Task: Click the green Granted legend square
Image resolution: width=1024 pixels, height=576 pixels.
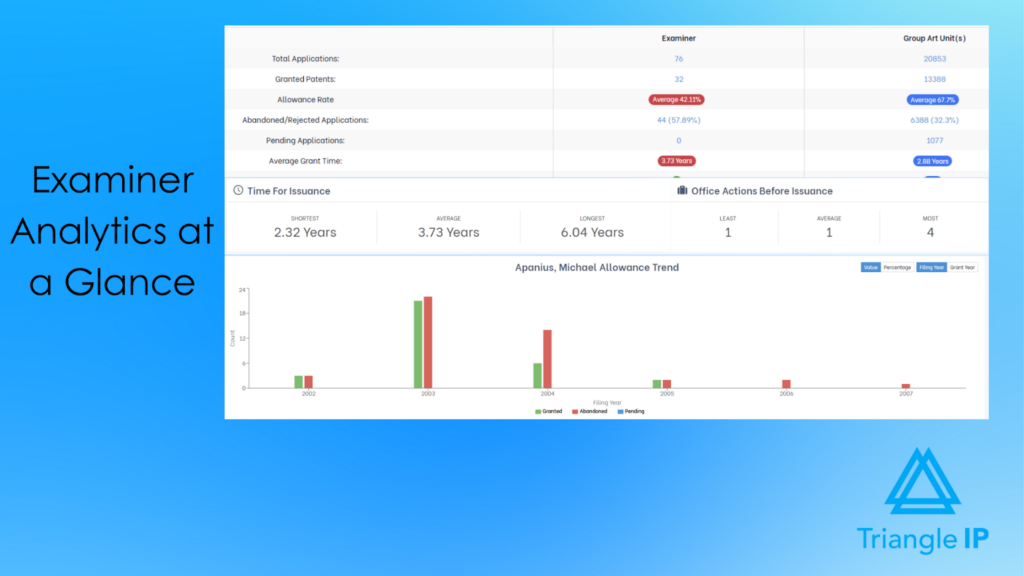Action: 537,411
